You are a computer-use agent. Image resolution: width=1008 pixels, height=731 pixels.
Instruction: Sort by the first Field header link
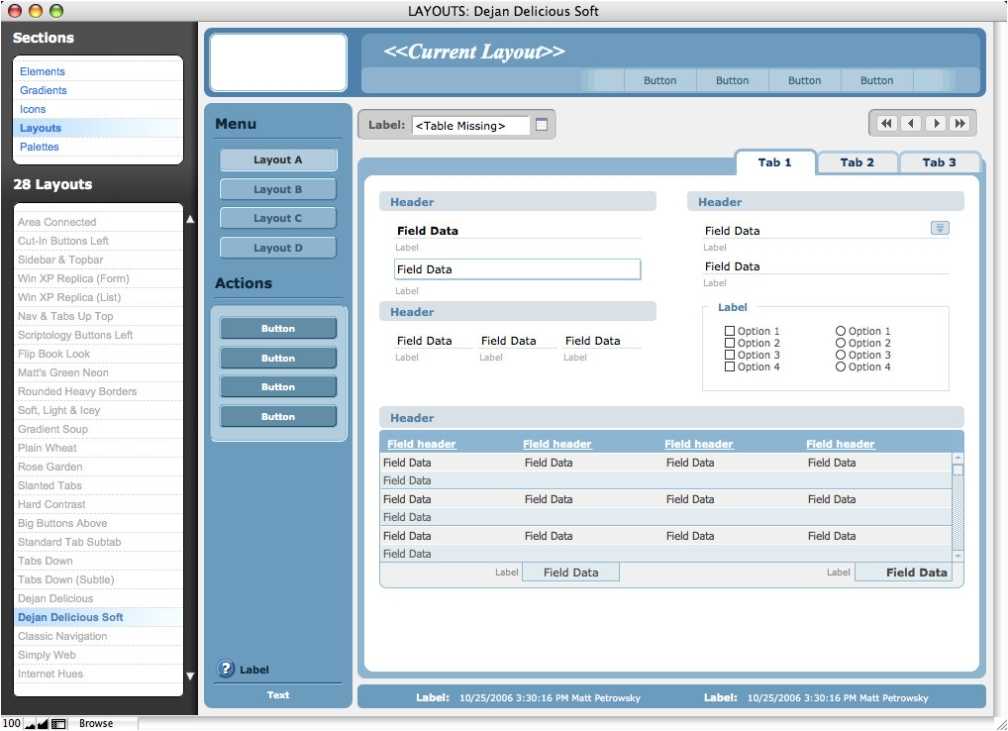click(x=421, y=444)
